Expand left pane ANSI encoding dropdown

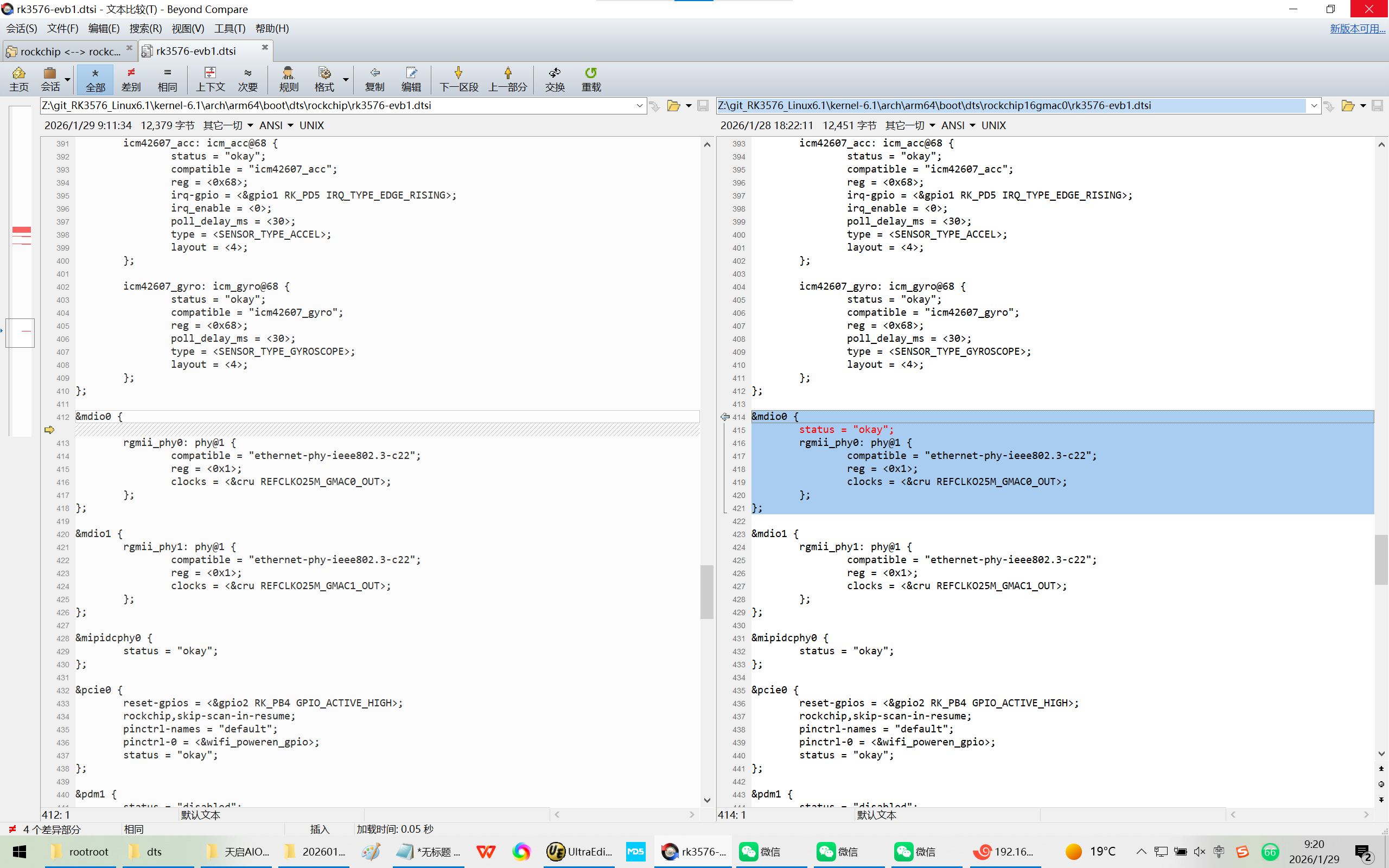[290, 125]
